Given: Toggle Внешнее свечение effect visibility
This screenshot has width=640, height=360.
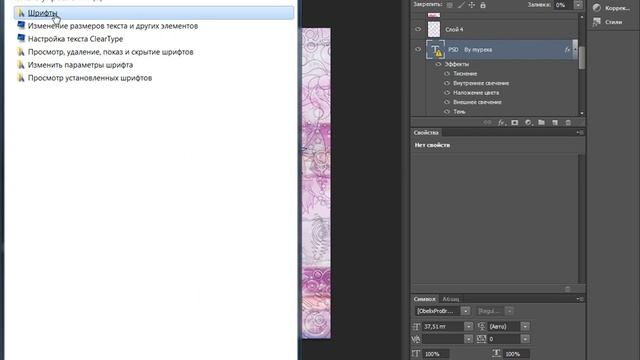Looking at the screenshot, I should (447, 102).
